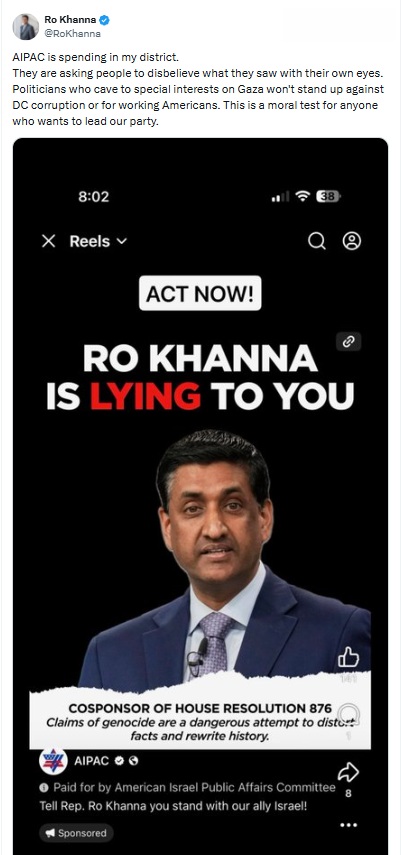Screen dimensions: 401x855
Task: Share the reel using the arrow icon
Action: [x=348, y=772]
